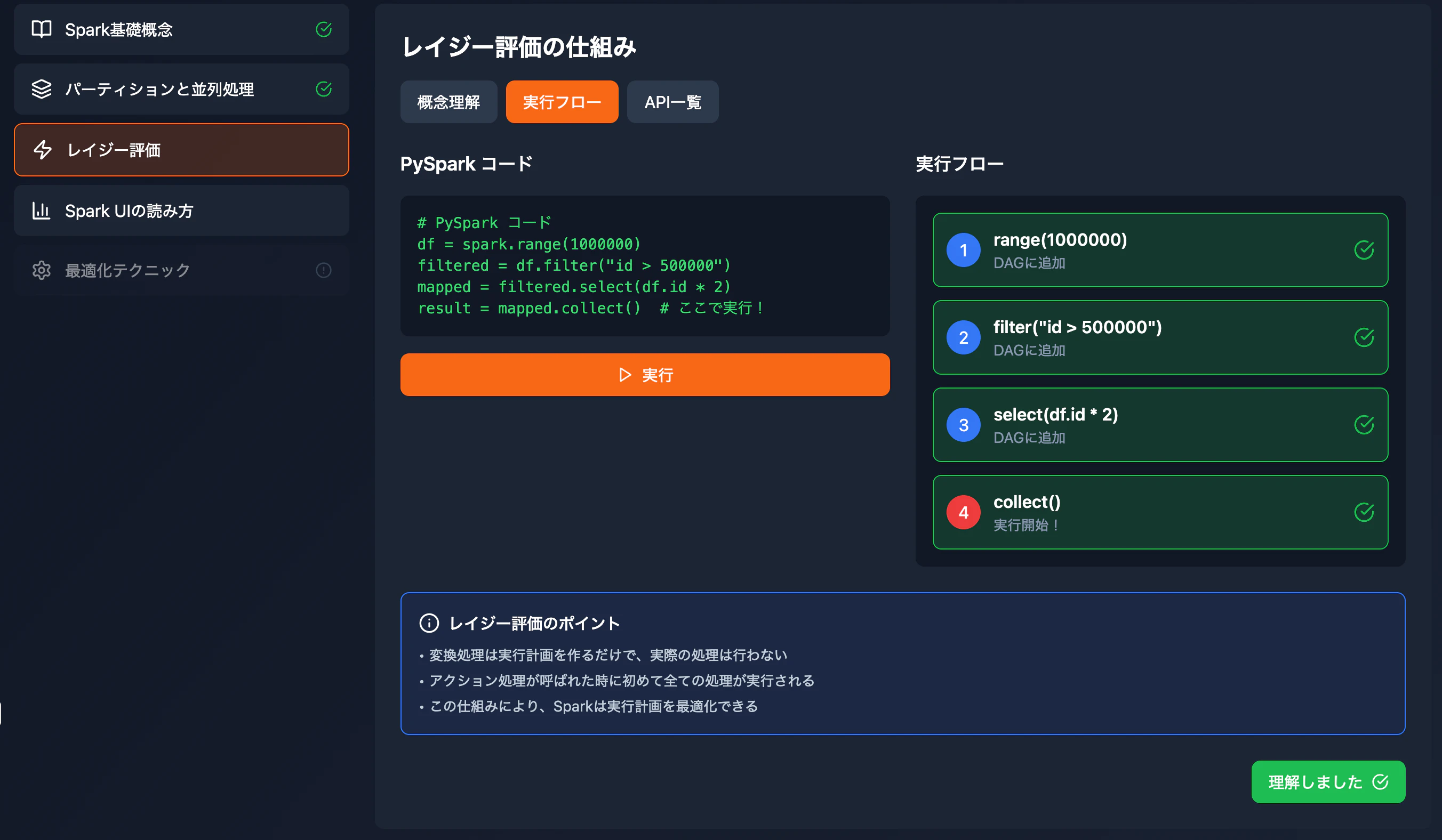Viewport: 1442px width, 840px height.
Task: Click the gear icon for 最適化テクニック
Action: click(x=41, y=270)
